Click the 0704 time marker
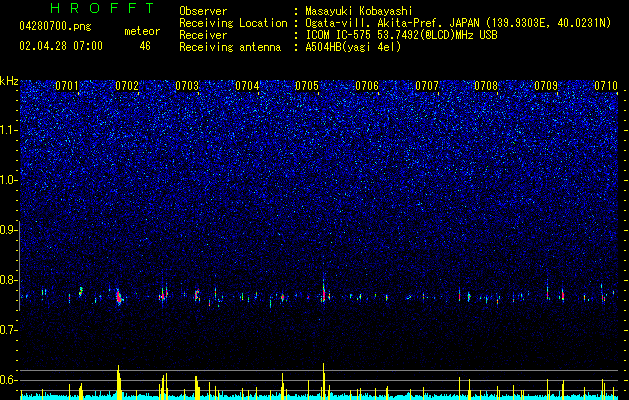This screenshot has height=400, width=629. click(247, 86)
